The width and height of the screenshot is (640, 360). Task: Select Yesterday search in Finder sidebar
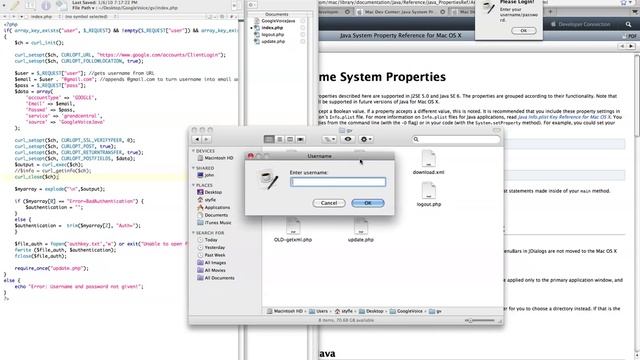click(211, 247)
